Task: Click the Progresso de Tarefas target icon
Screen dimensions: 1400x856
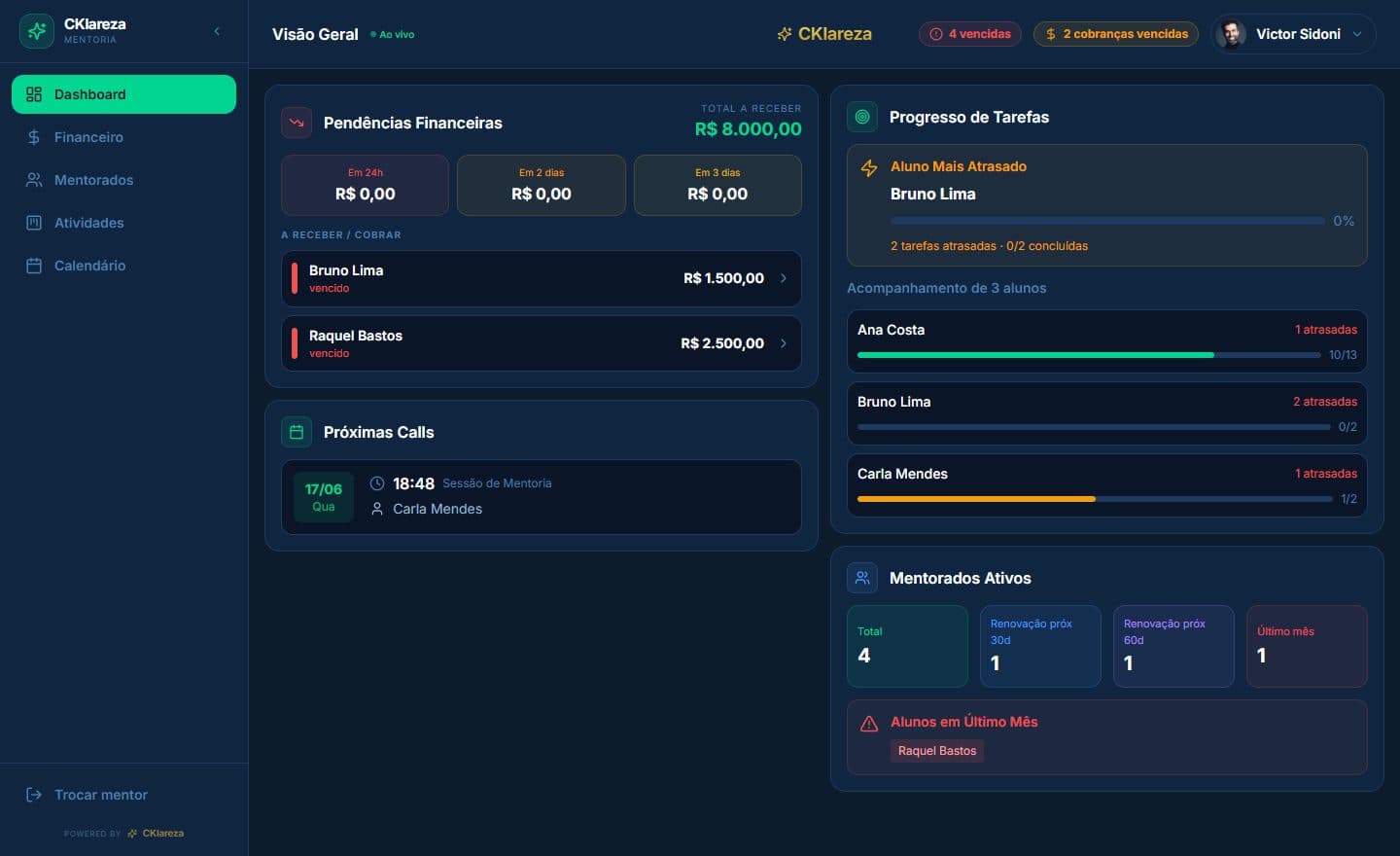Action: click(862, 117)
